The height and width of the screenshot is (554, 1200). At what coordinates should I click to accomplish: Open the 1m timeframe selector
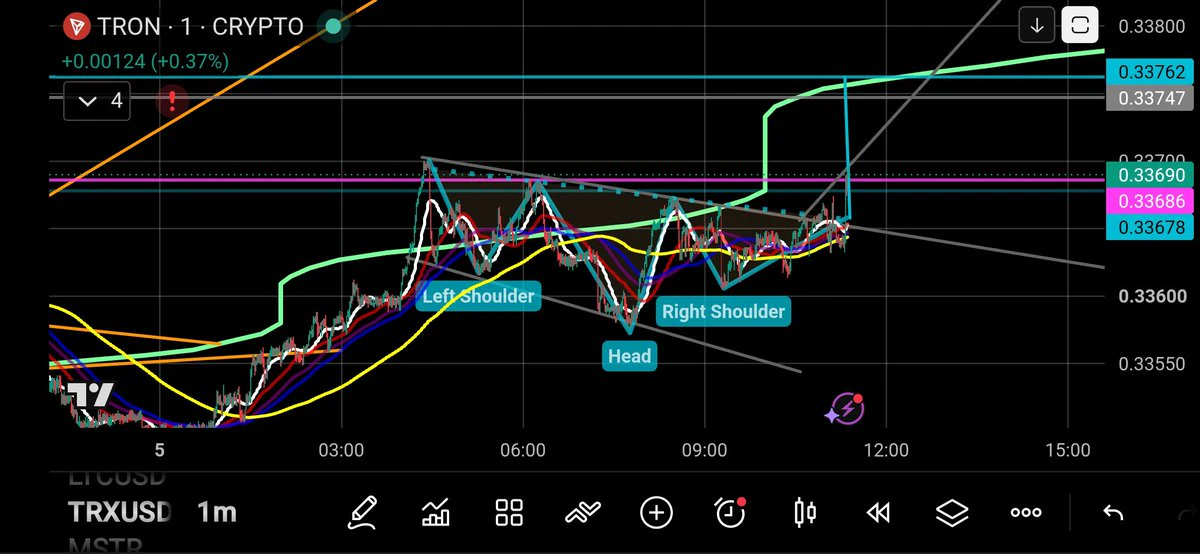[x=216, y=512]
